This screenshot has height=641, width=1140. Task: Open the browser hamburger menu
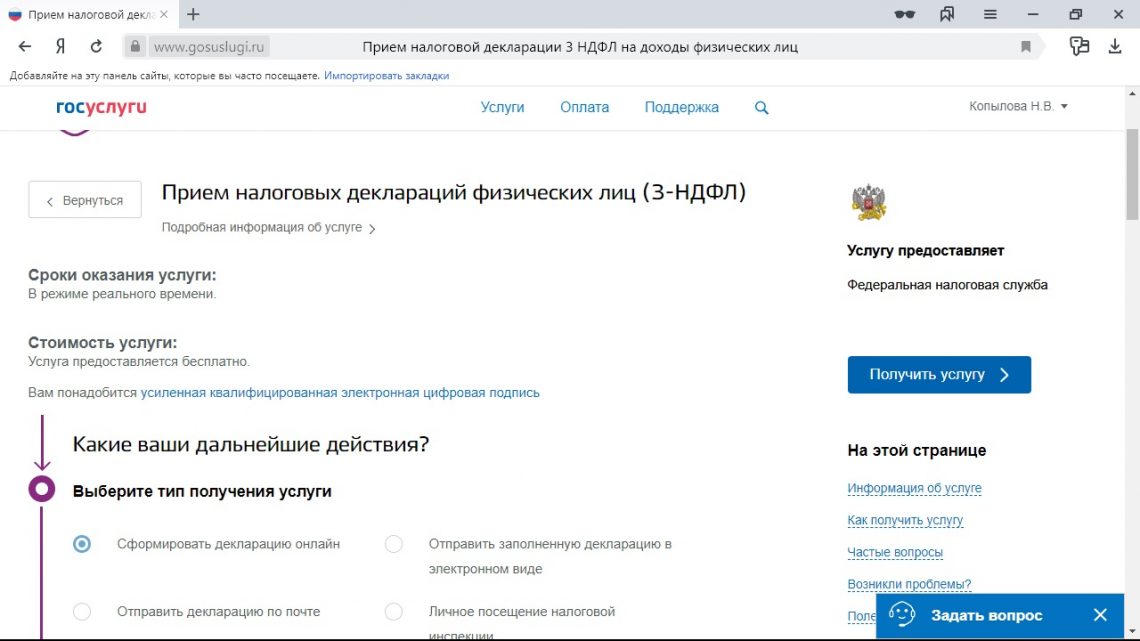(990, 14)
